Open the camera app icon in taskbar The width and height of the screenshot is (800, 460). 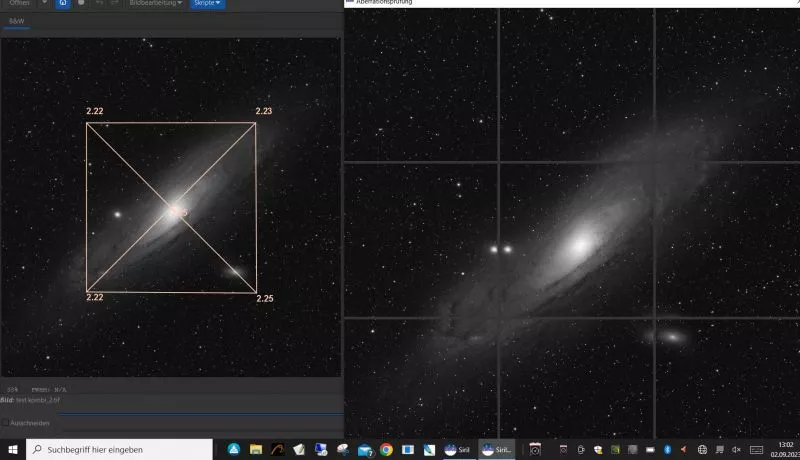coord(535,449)
